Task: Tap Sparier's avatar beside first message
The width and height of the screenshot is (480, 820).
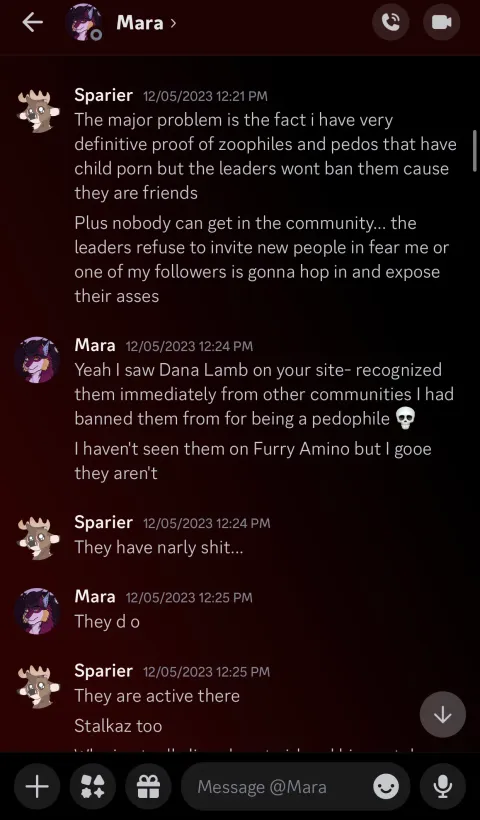Action: pos(38,110)
